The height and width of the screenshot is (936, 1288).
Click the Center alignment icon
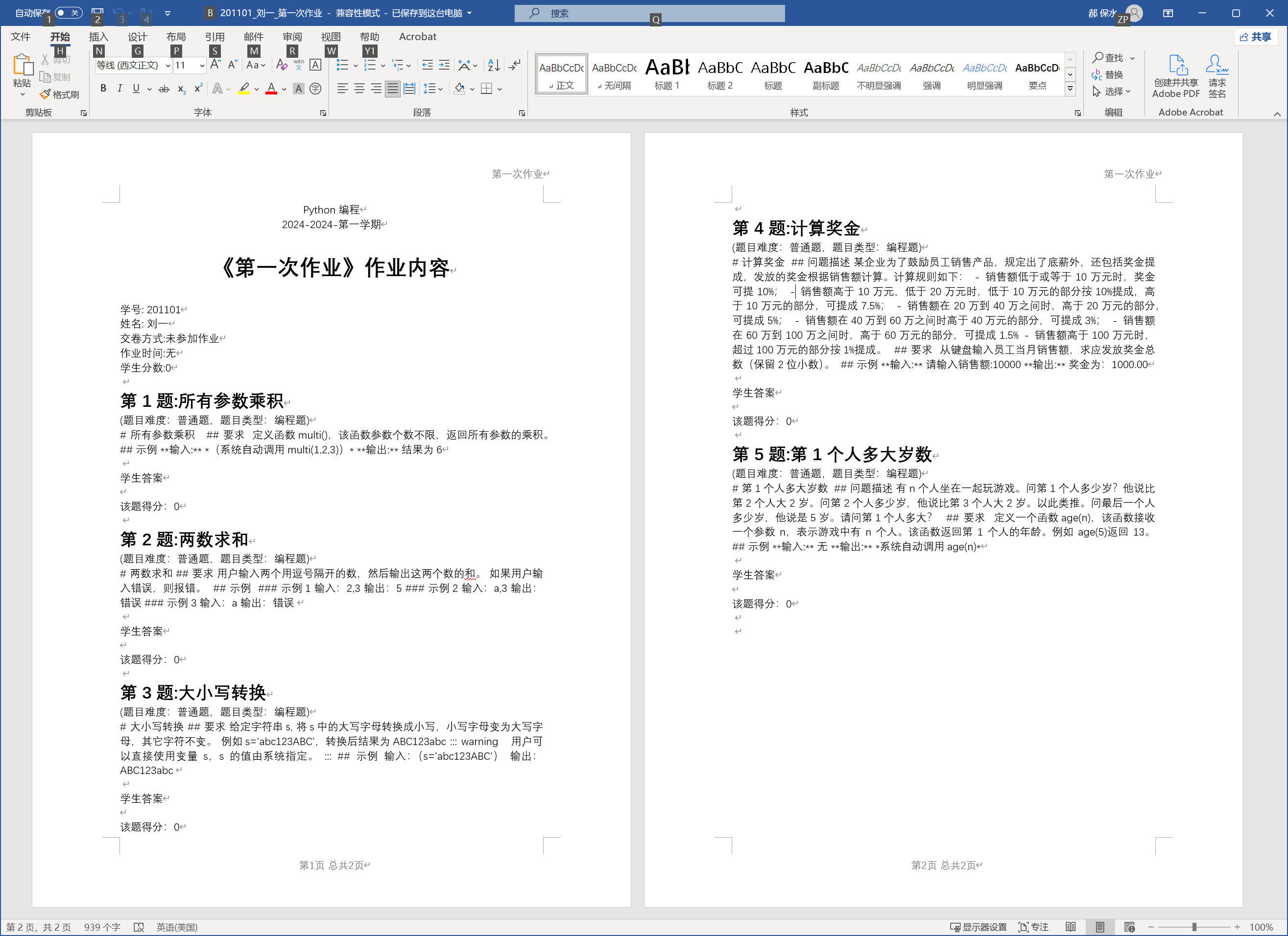(x=359, y=89)
